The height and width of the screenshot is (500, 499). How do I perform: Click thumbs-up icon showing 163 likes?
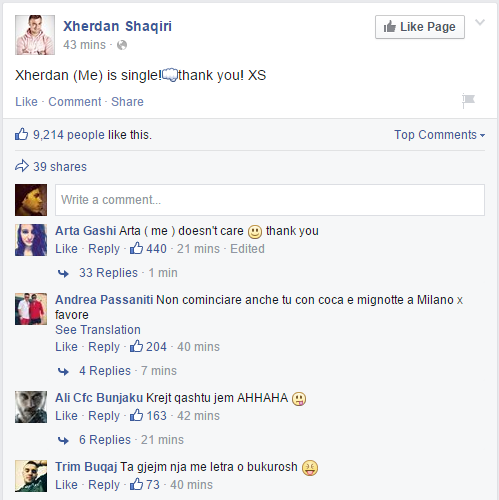pos(136,415)
